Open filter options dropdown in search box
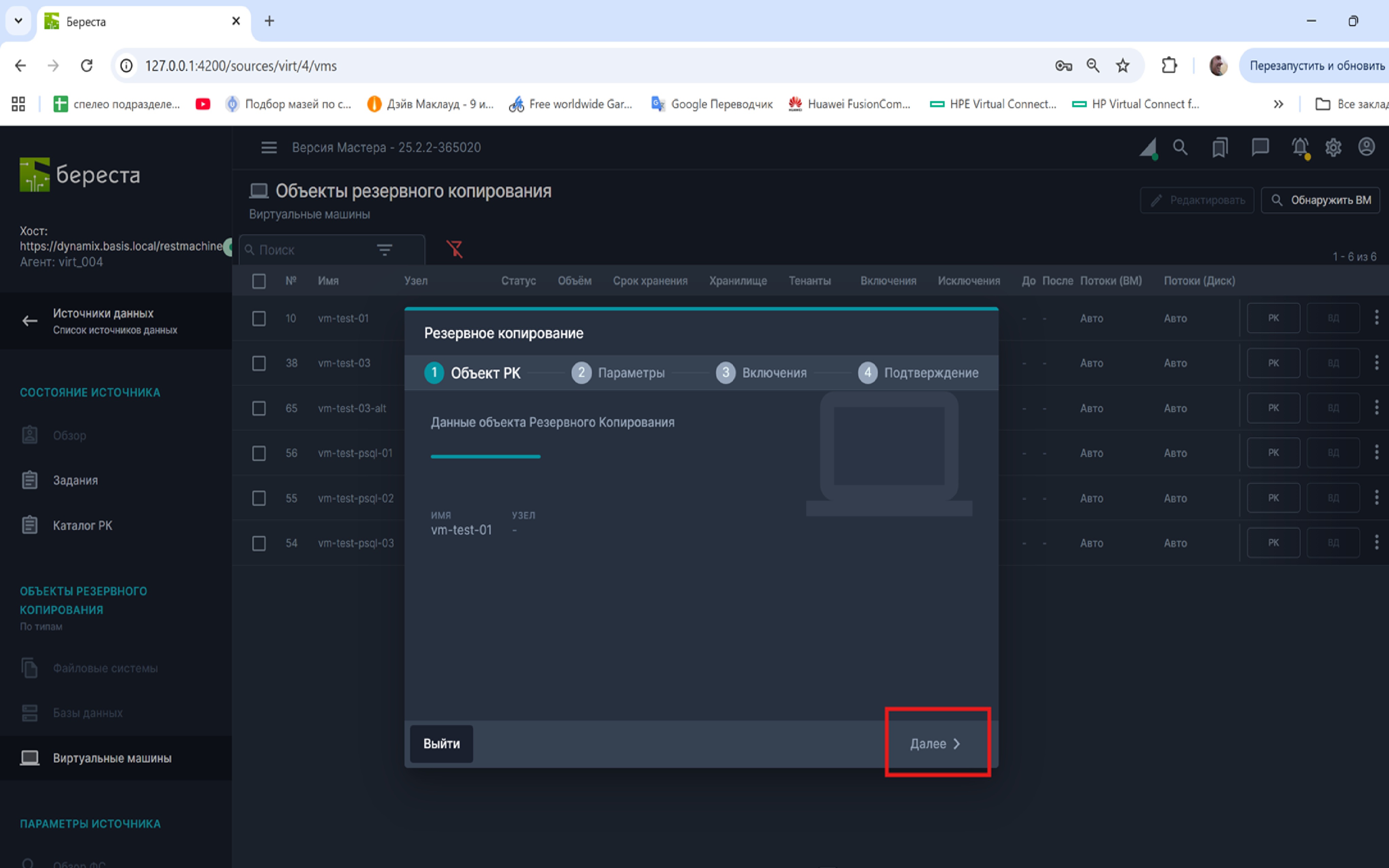The image size is (1389, 868). pos(385,250)
